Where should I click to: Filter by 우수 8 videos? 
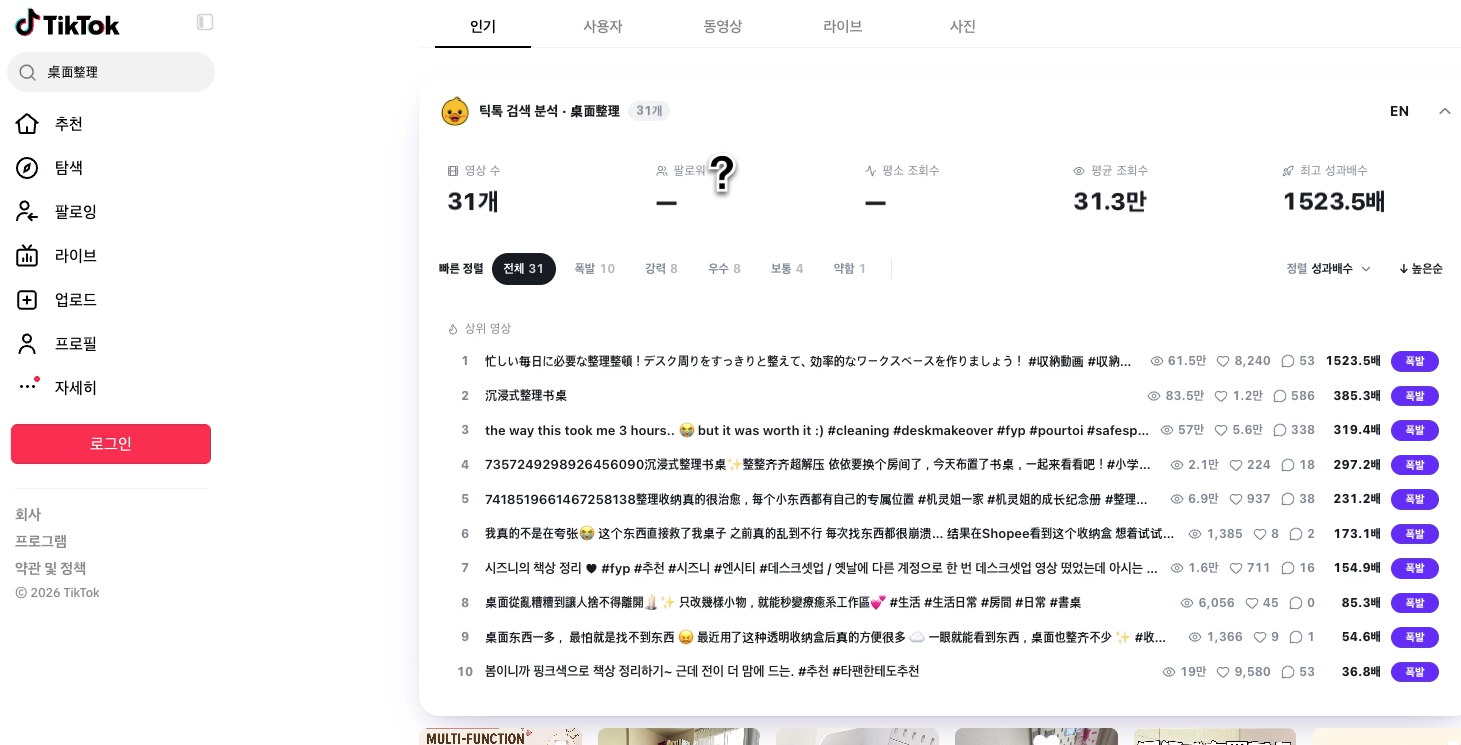click(x=724, y=269)
